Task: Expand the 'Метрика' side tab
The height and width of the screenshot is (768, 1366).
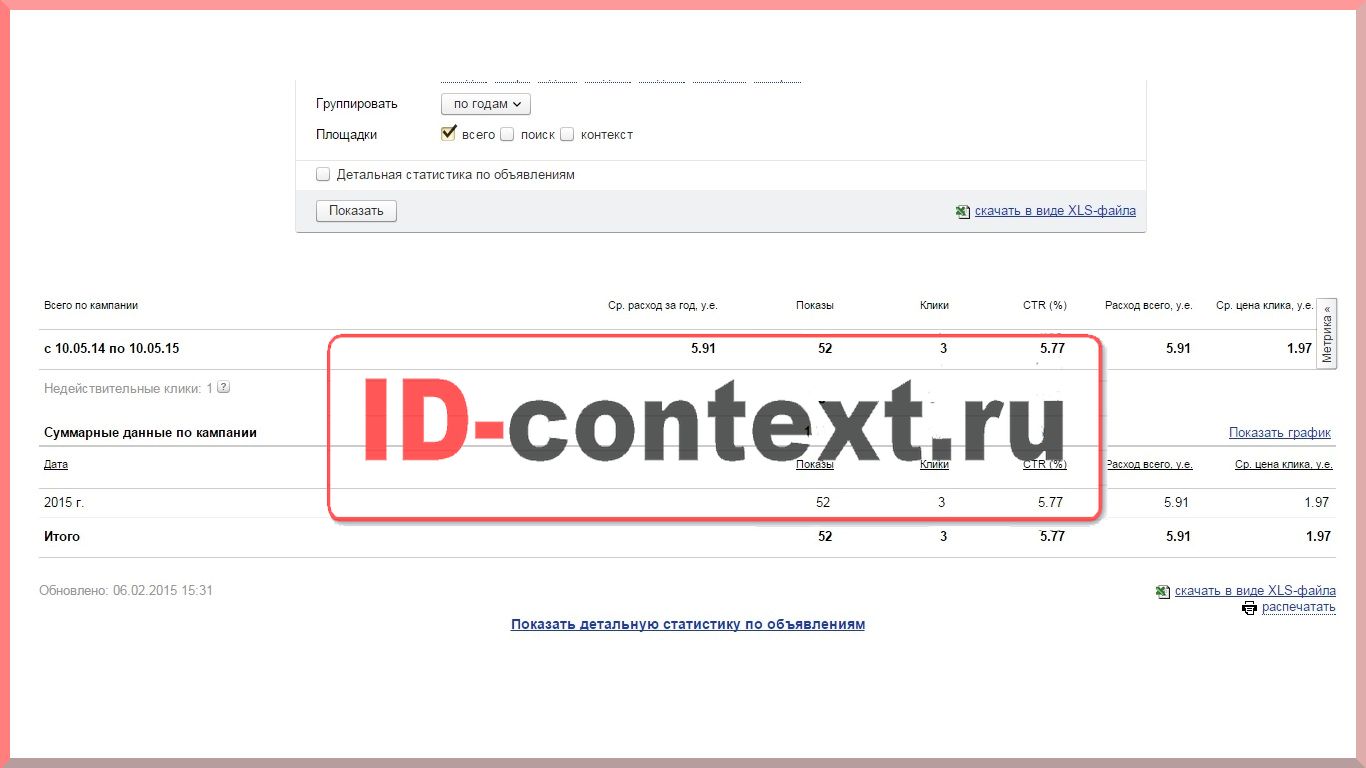Action: click(x=1327, y=333)
